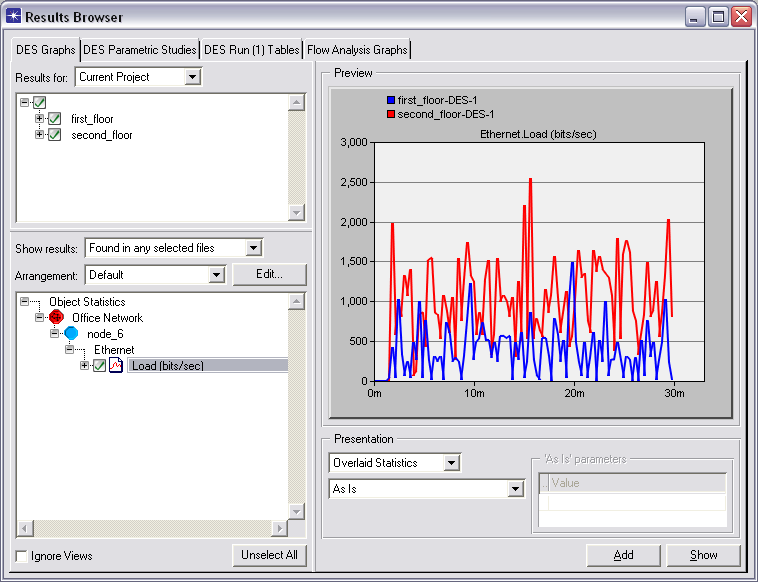Open the Results for dropdown
The image size is (758, 582).
(x=193, y=77)
